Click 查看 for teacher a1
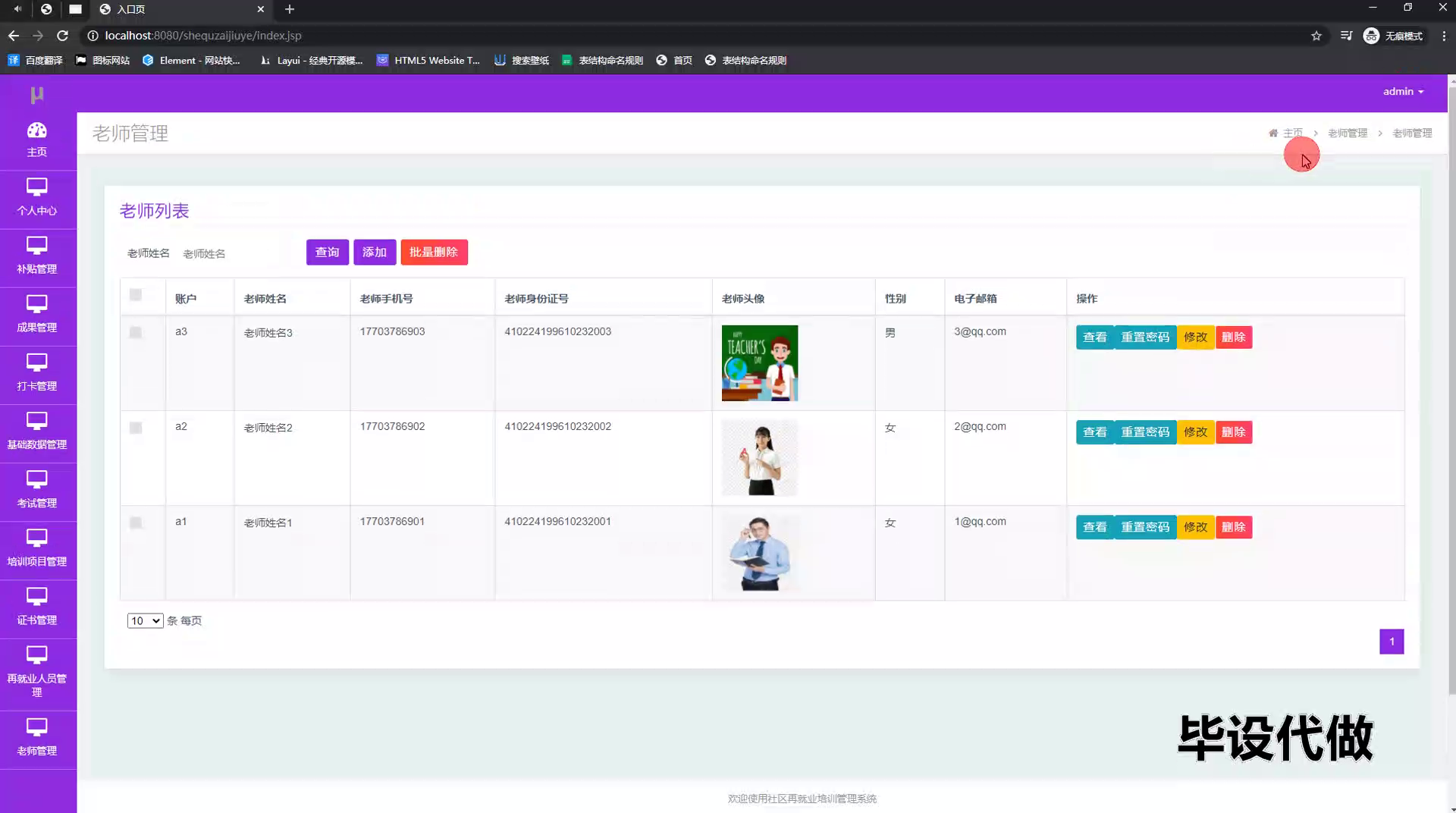1456x813 pixels. [1095, 527]
